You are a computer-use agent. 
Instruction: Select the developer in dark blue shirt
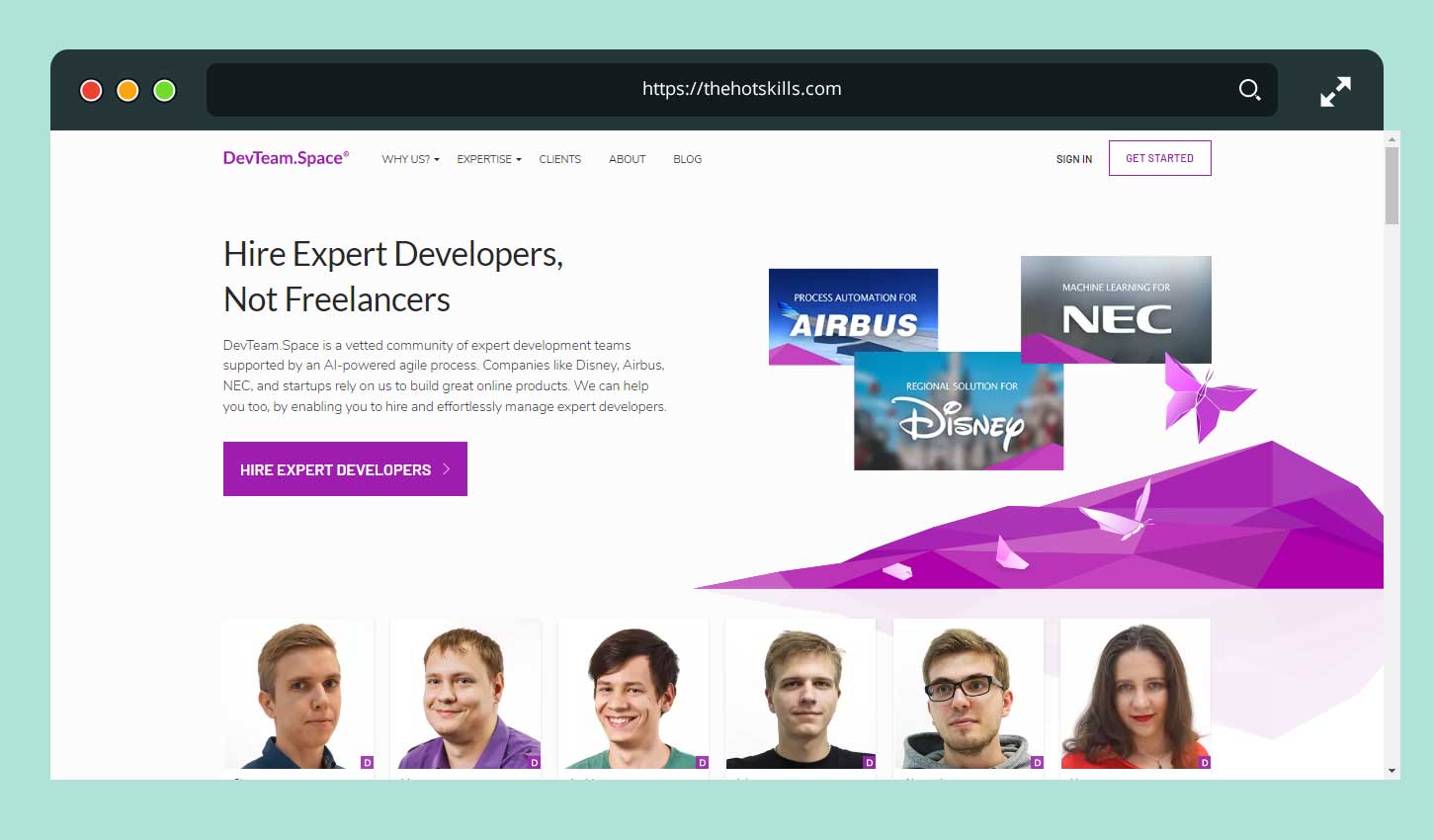coord(298,694)
